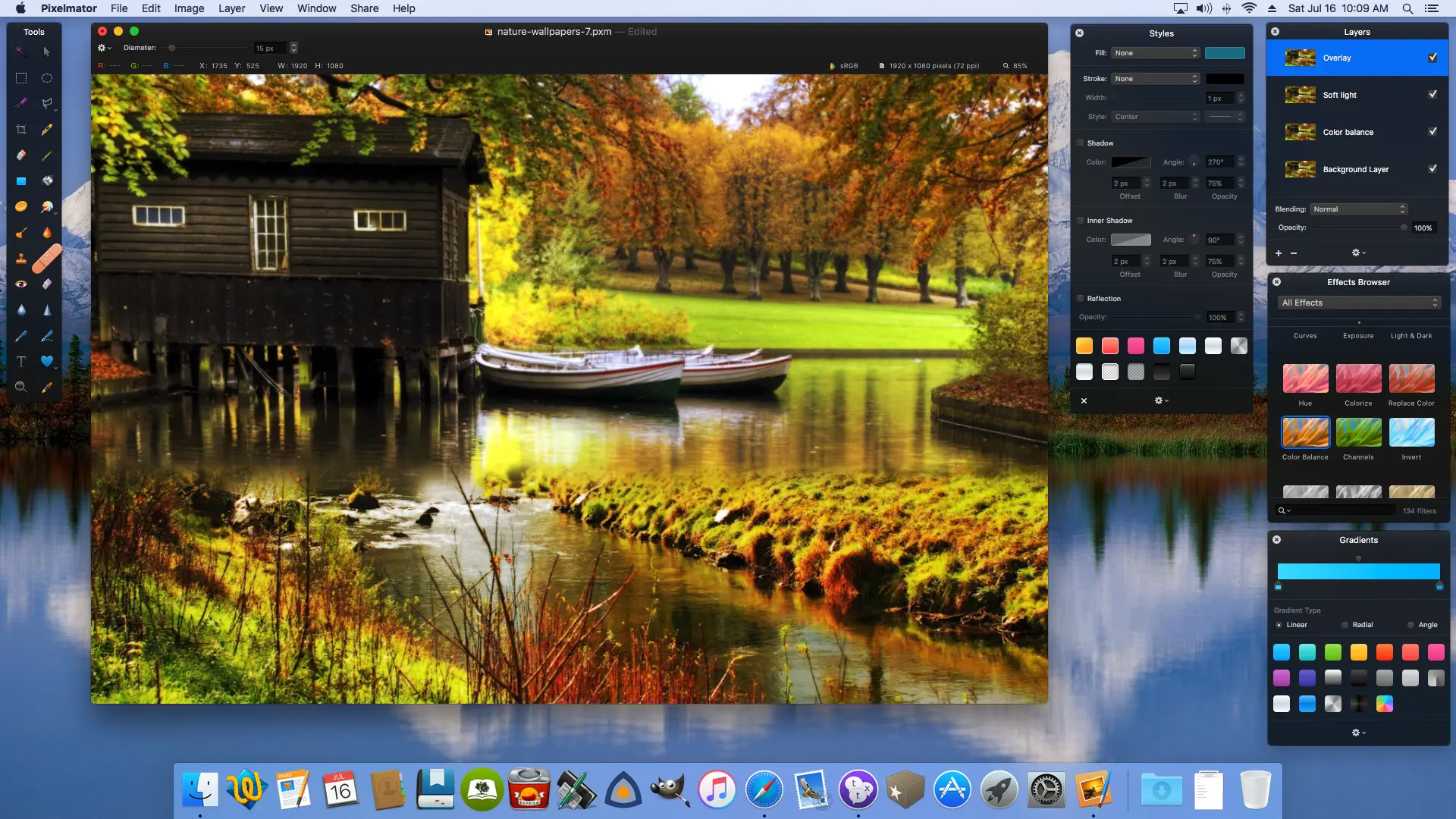Select the Type tool
This screenshot has height=819, width=1456.
21,362
